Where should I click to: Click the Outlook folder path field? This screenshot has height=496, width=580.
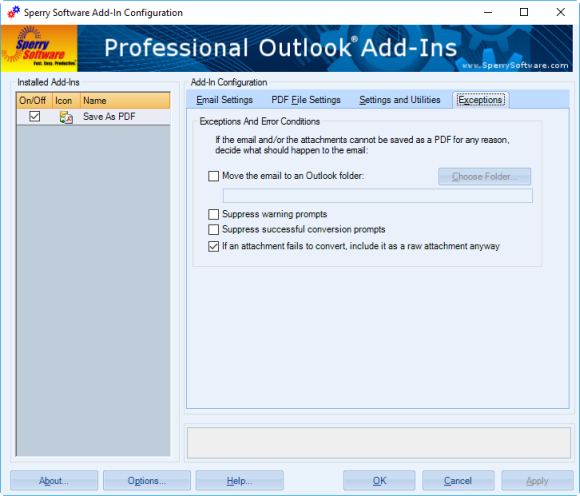[378, 196]
